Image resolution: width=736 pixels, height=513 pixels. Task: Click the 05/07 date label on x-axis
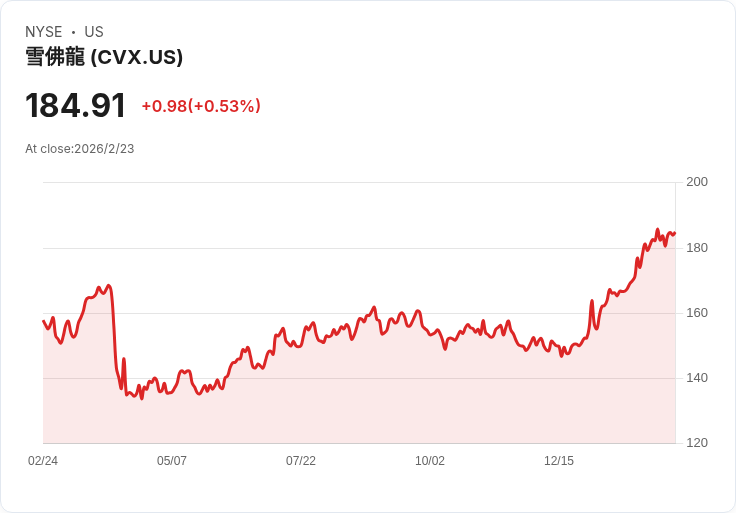click(x=172, y=461)
